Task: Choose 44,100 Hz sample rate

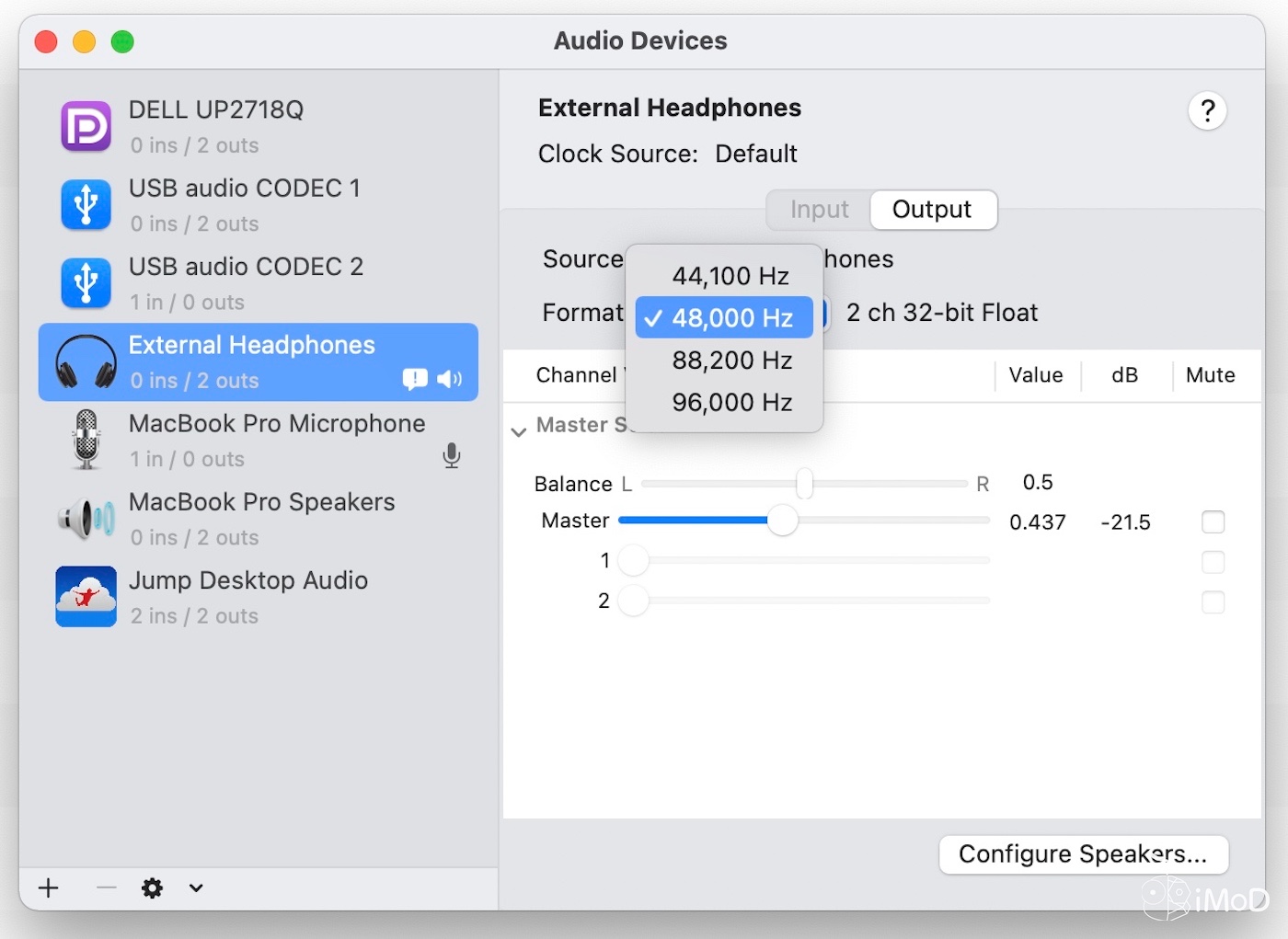Action: tap(730, 276)
